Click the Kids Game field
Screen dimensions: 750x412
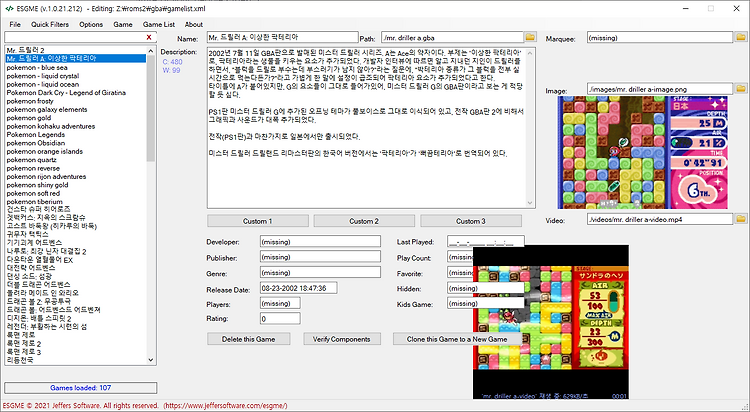[x=486, y=303]
